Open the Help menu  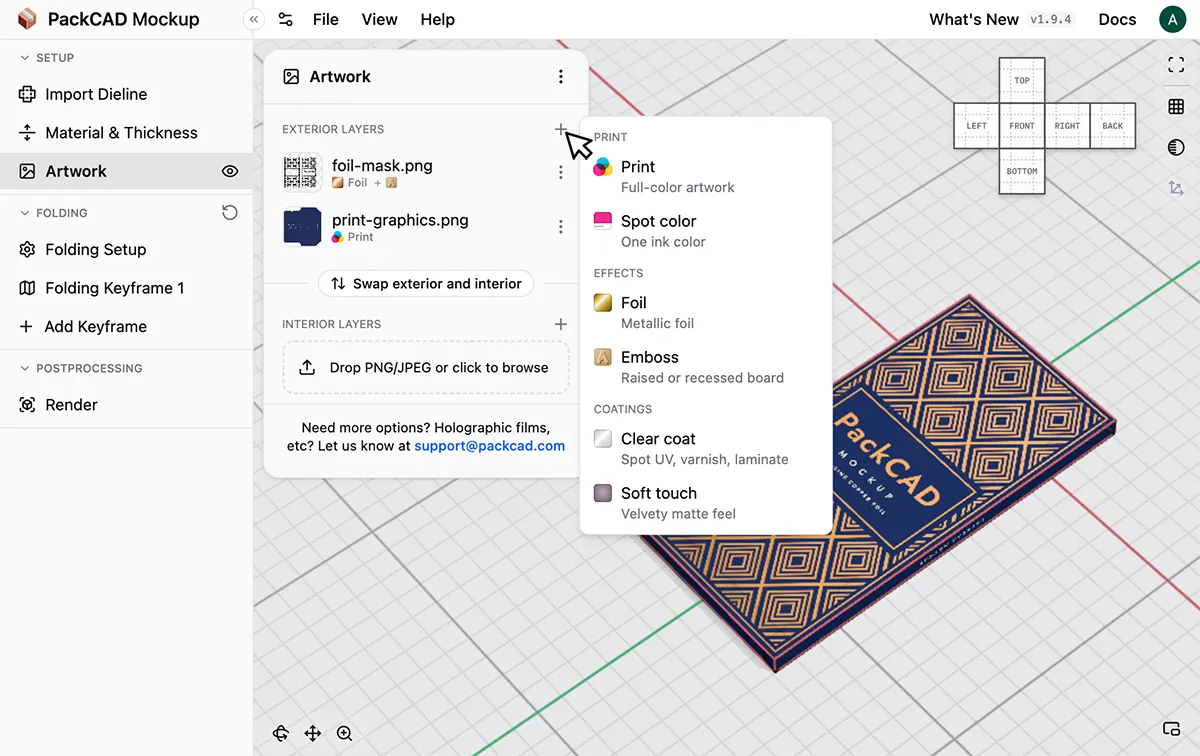tap(438, 19)
